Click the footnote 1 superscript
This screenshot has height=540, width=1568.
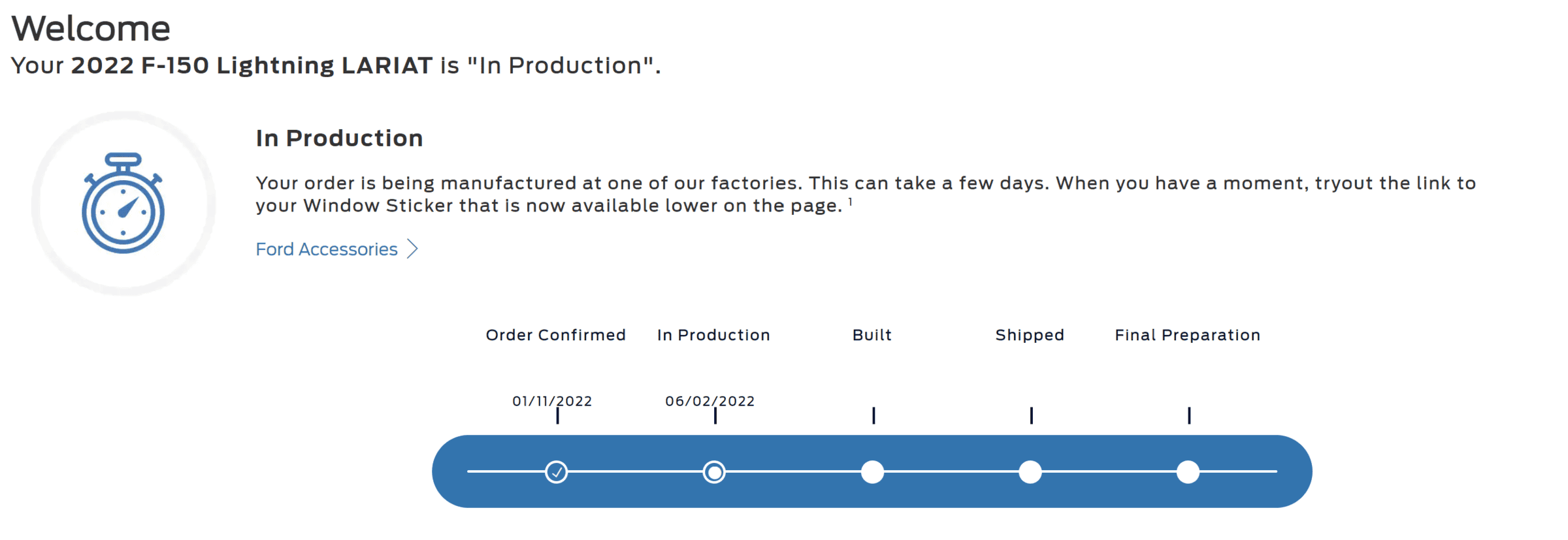coord(850,202)
